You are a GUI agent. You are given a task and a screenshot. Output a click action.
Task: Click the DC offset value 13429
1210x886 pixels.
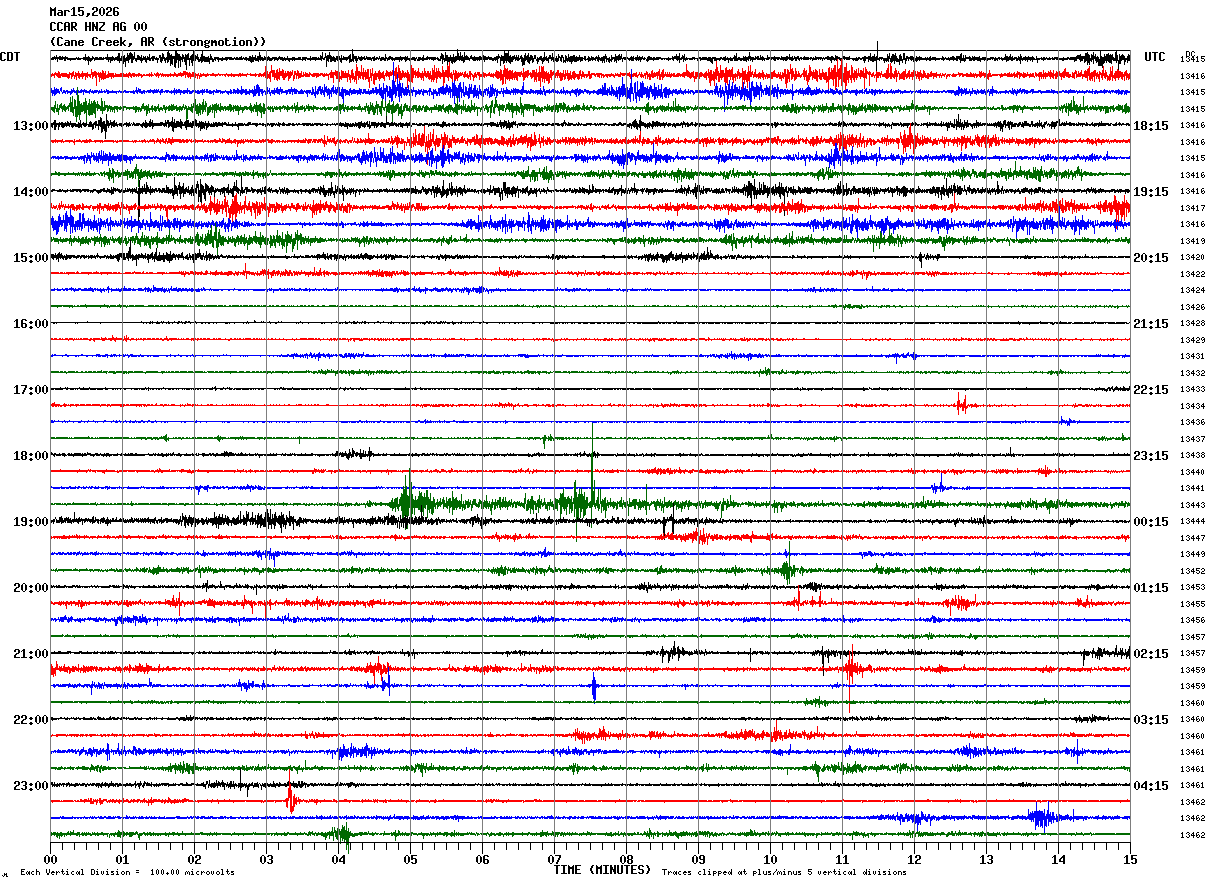pos(1192,340)
